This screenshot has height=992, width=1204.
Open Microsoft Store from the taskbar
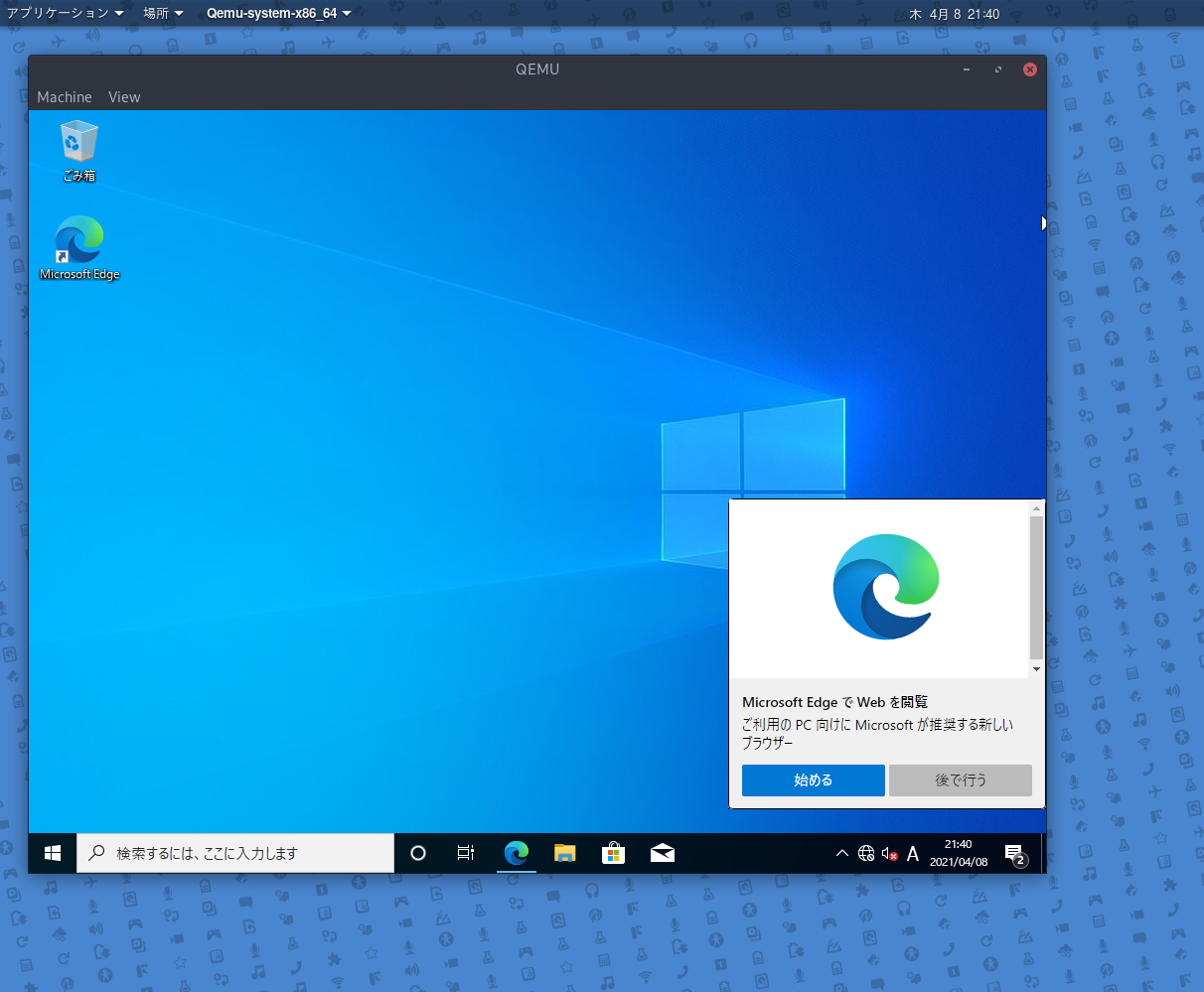(614, 853)
